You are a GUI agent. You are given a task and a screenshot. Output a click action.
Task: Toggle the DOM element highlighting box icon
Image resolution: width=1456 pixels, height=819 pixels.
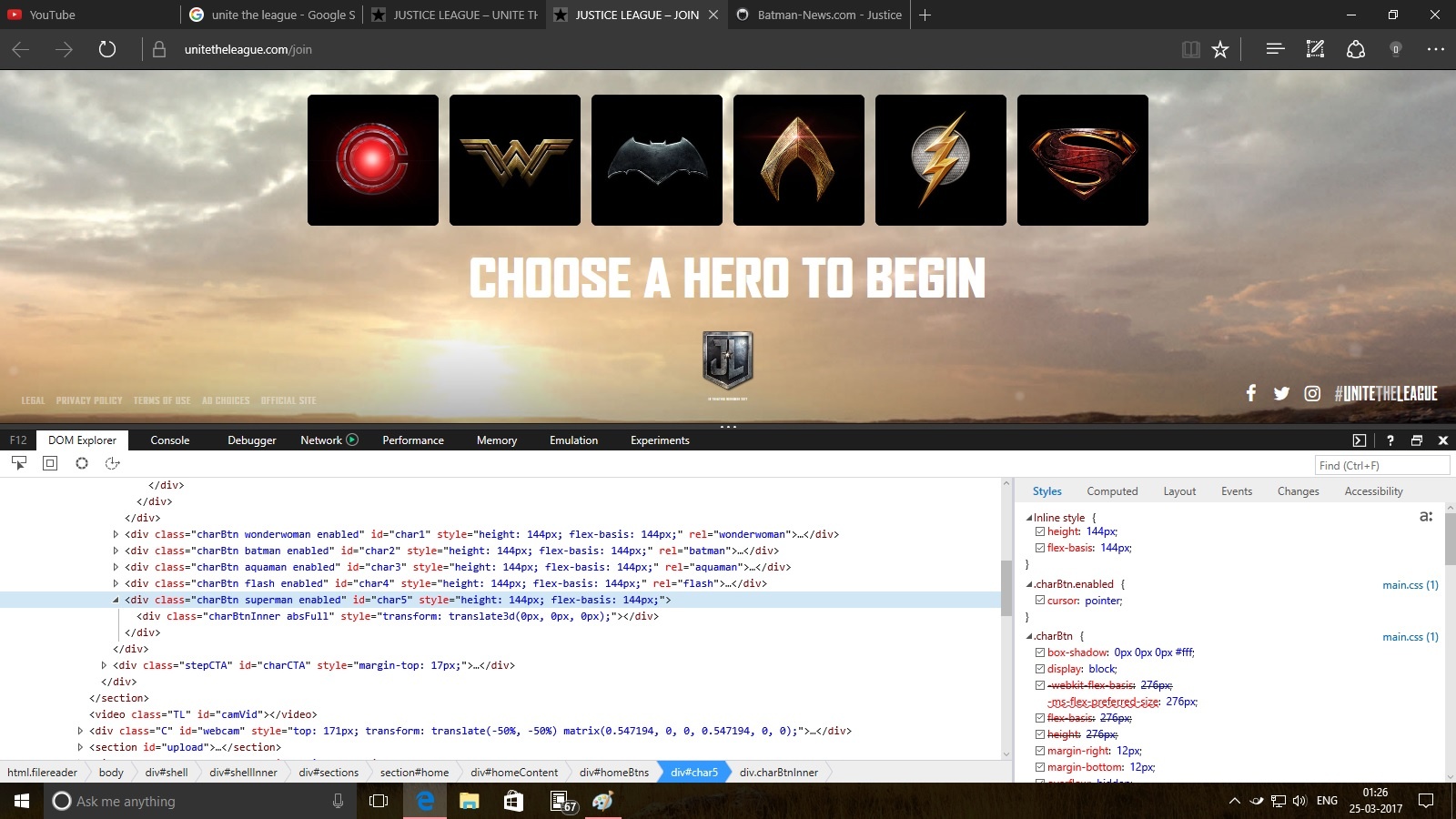click(x=50, y=463)
